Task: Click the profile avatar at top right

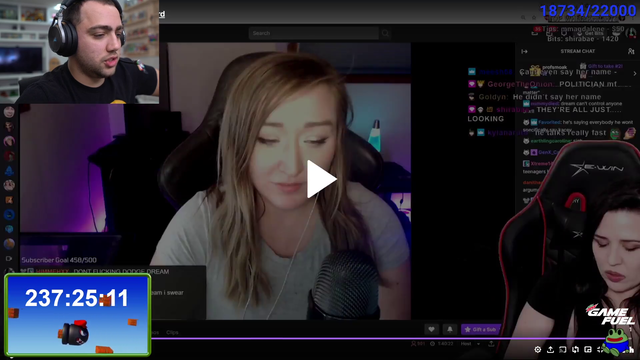Action: point(631,33)
